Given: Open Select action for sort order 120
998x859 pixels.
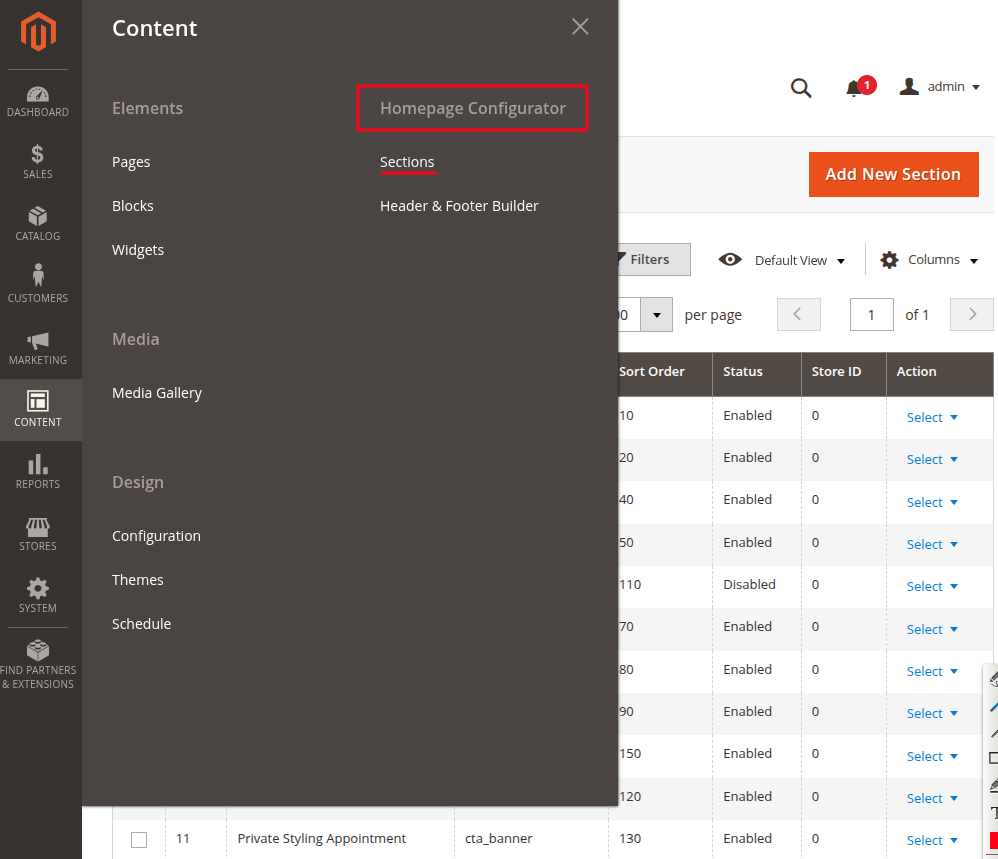Looking at the screenshot, I should pyautogui.click(x=932, y=799).
